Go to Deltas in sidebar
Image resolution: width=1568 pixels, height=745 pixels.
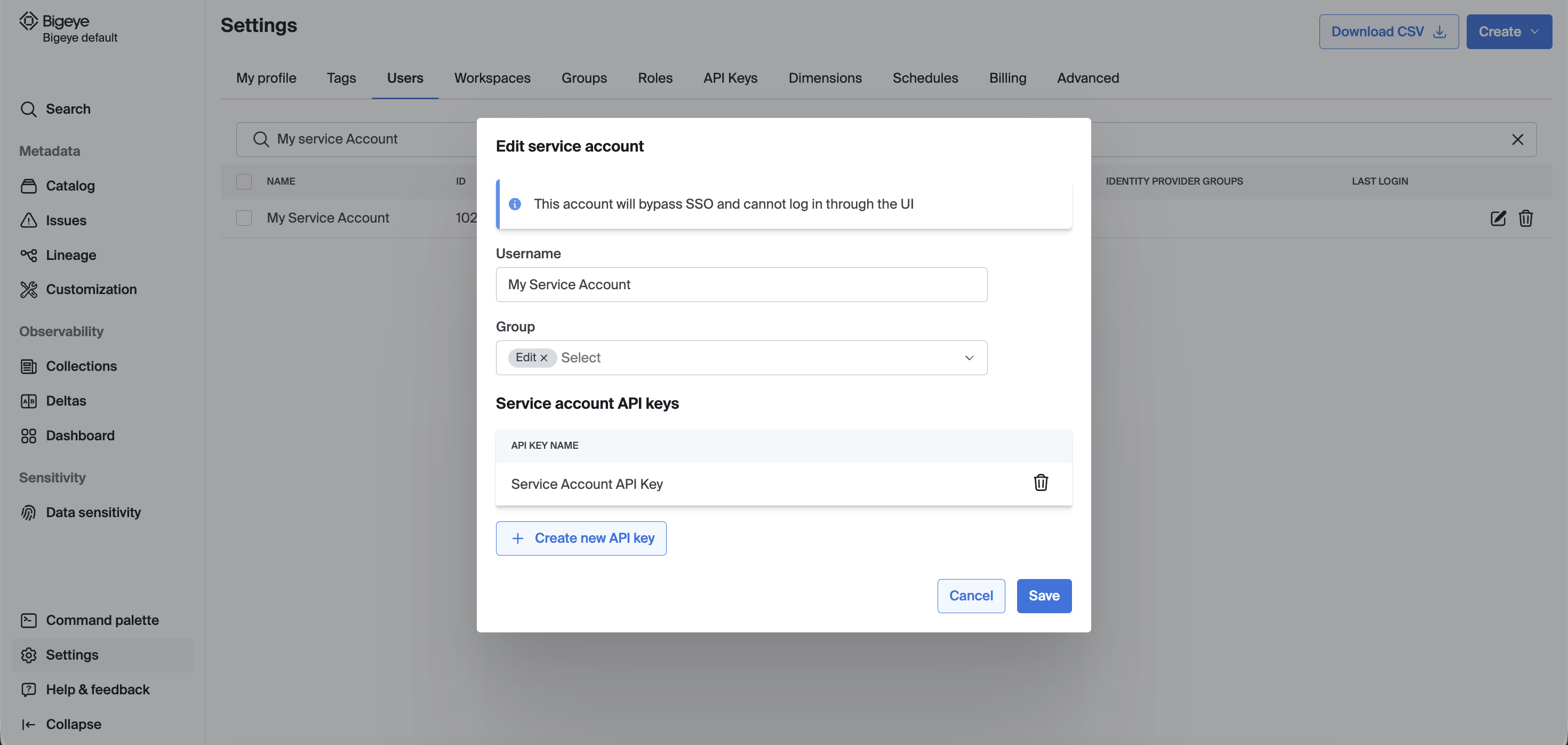[66, 401]
